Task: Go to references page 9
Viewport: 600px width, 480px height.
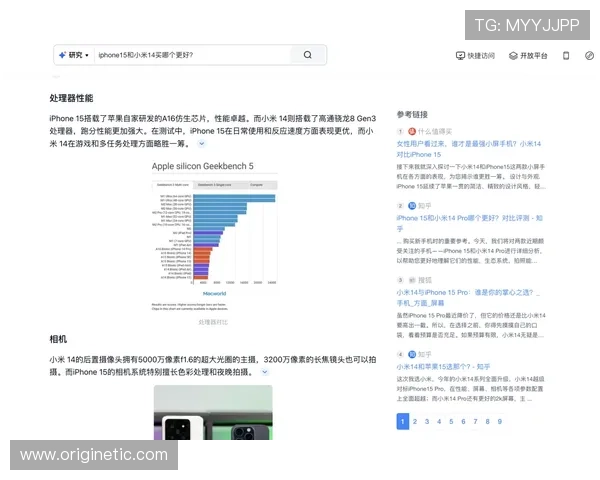Action: click(500, 421)
